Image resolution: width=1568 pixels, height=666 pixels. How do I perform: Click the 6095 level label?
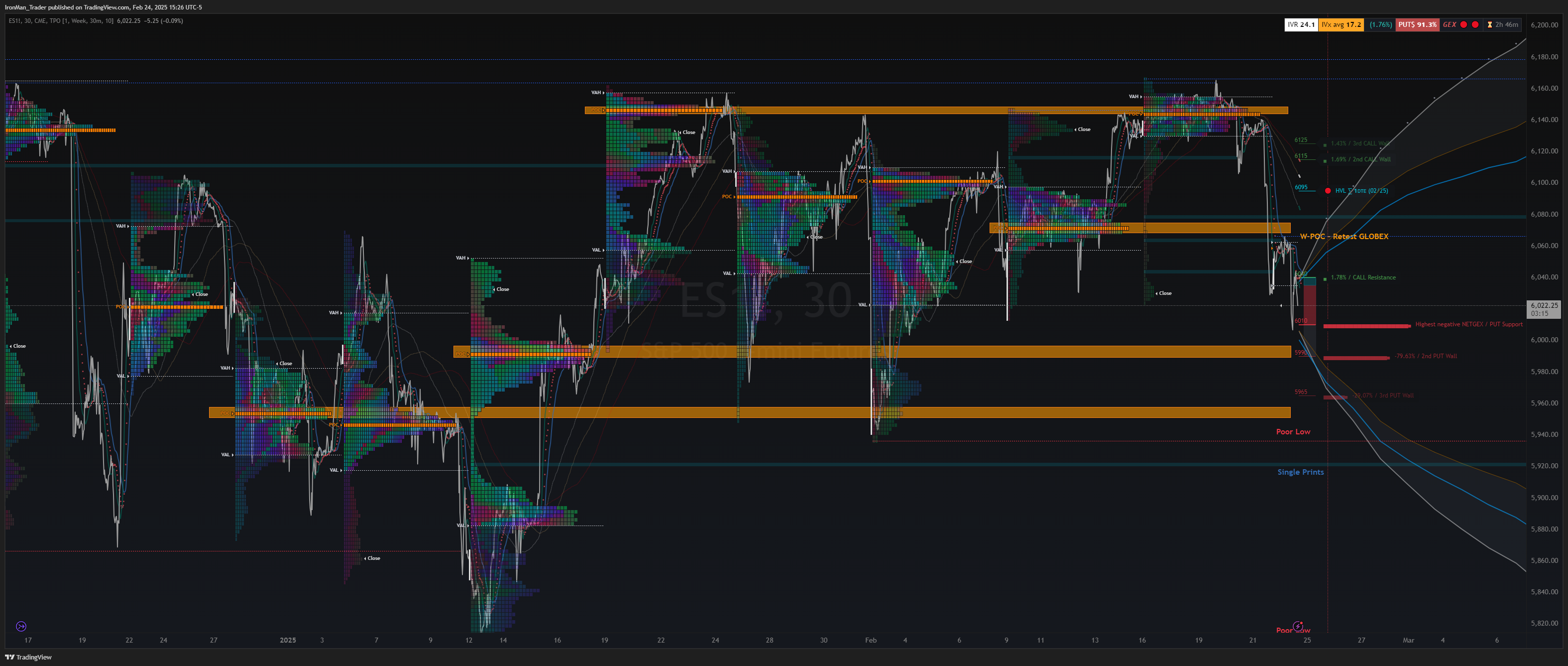coord(1300,187)
